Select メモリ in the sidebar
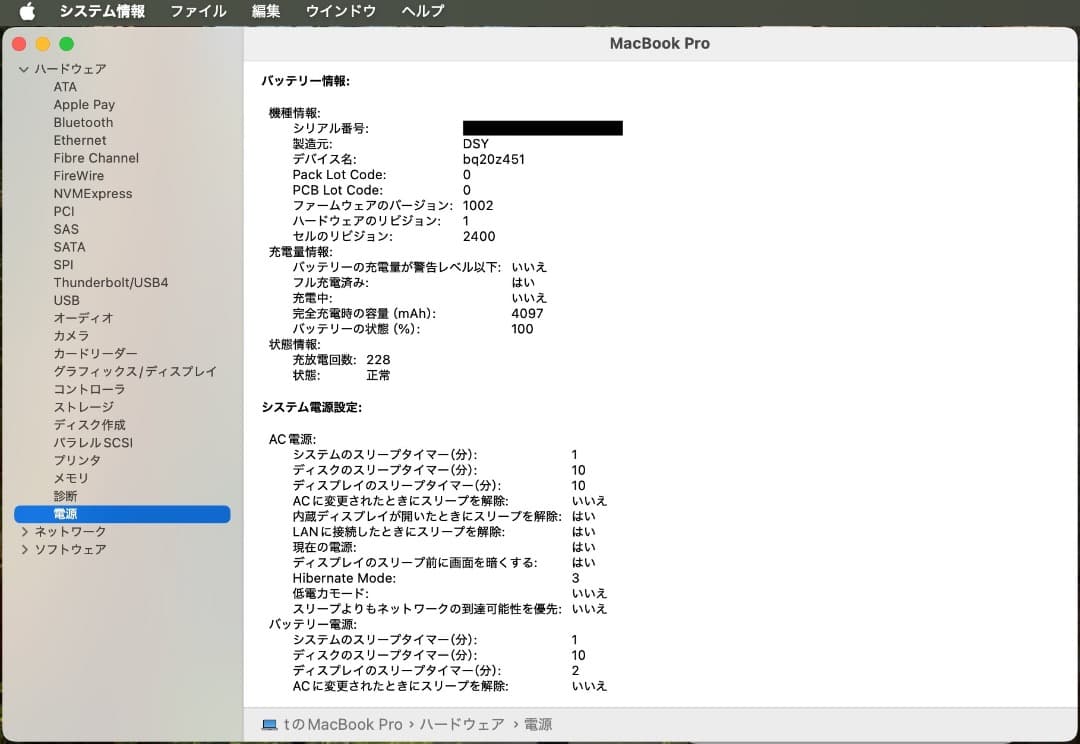 tap(71, 478)
